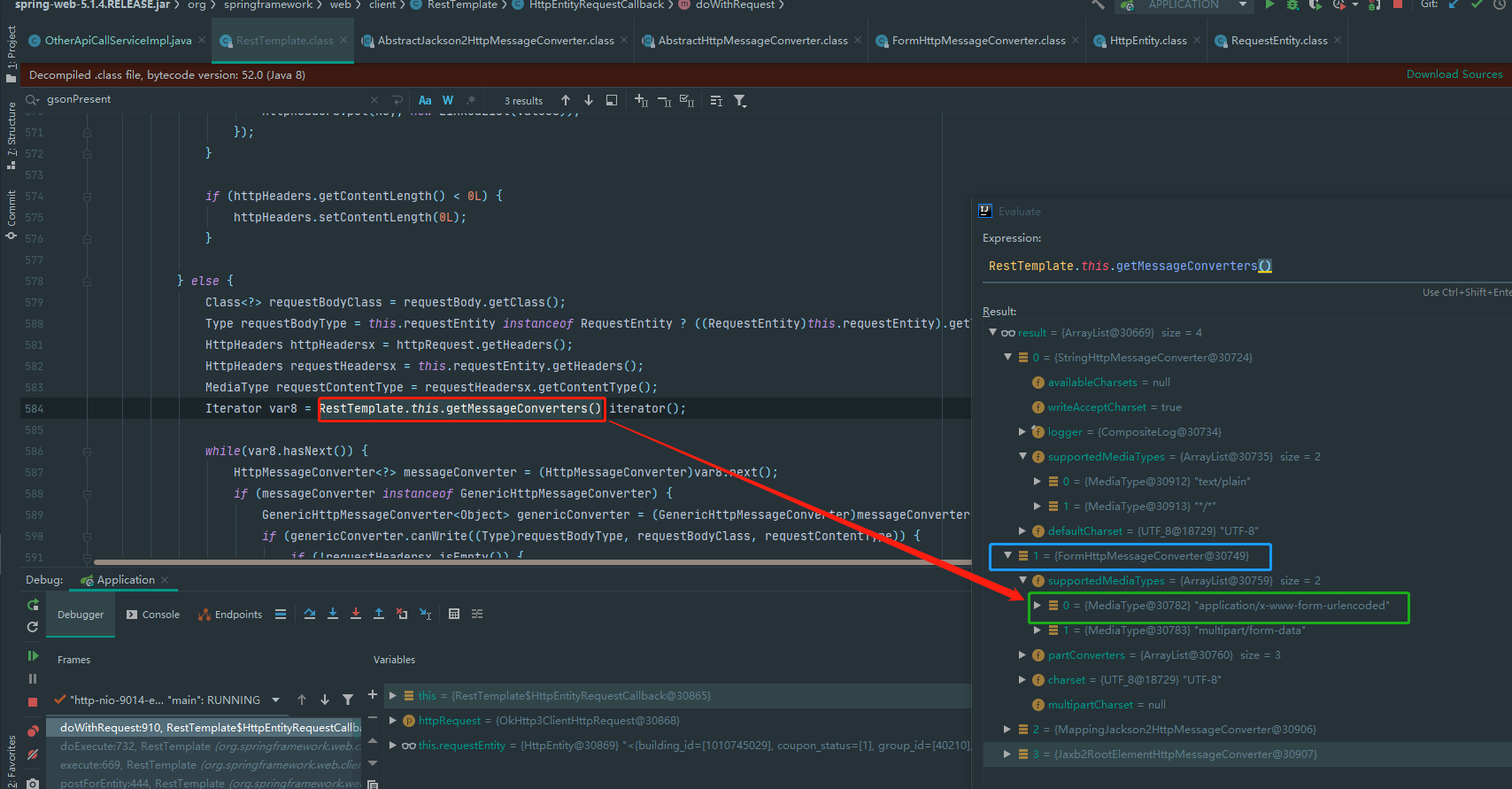Click the Step Into debugger icon
The image size is (1512, 789).
[333, 614]
